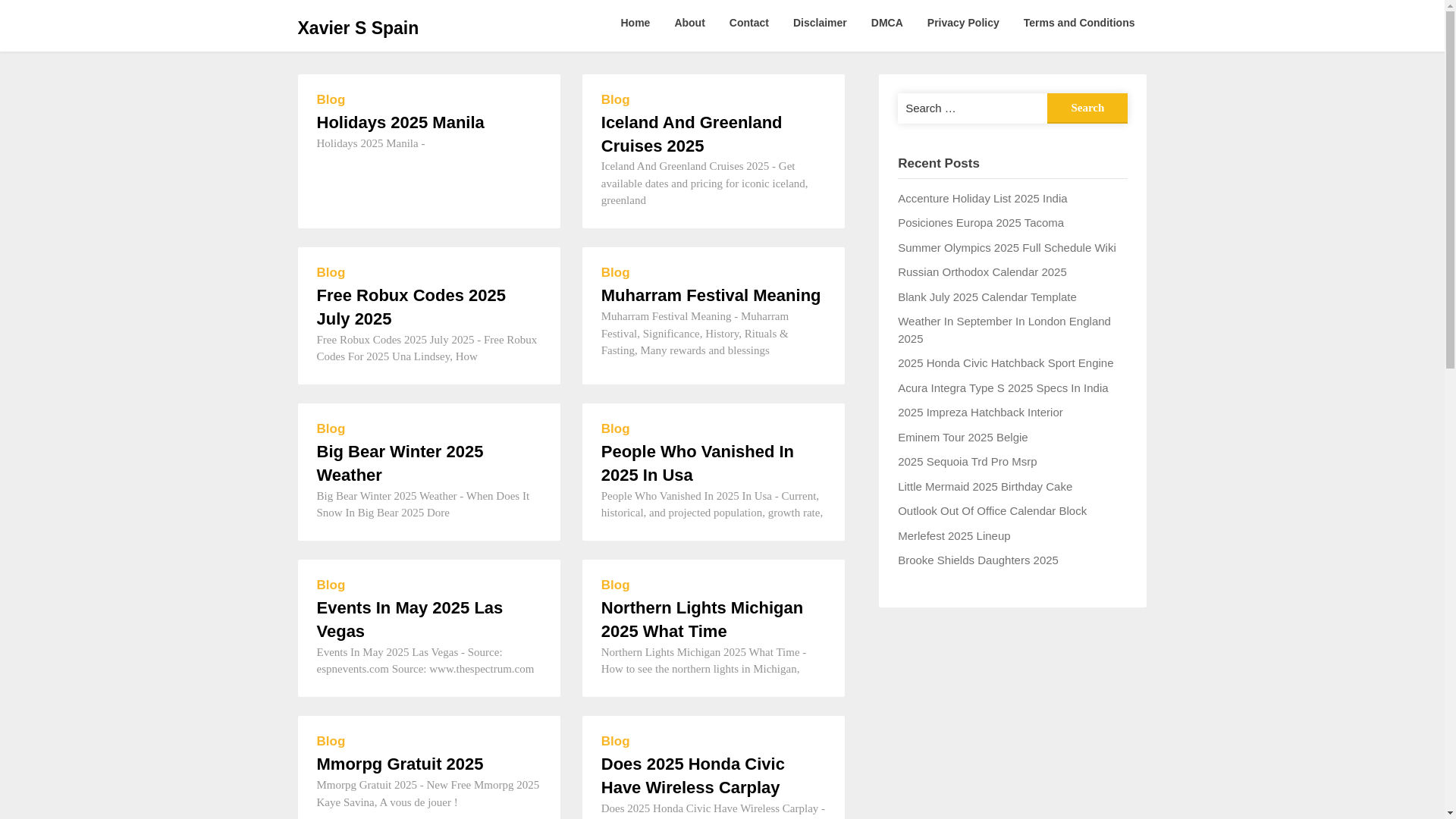Click Blog category above Northern Lights Michigan

tap(615, 585)
